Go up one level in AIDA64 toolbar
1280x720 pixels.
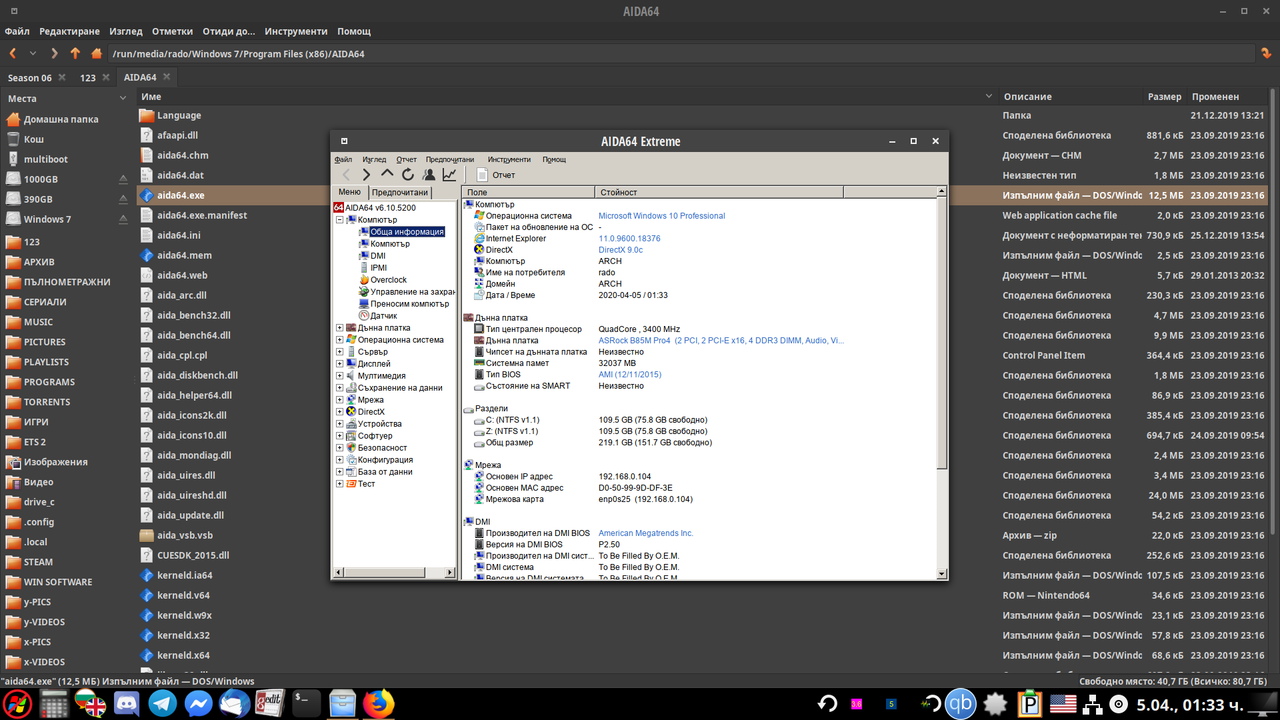tap(387, 175)
